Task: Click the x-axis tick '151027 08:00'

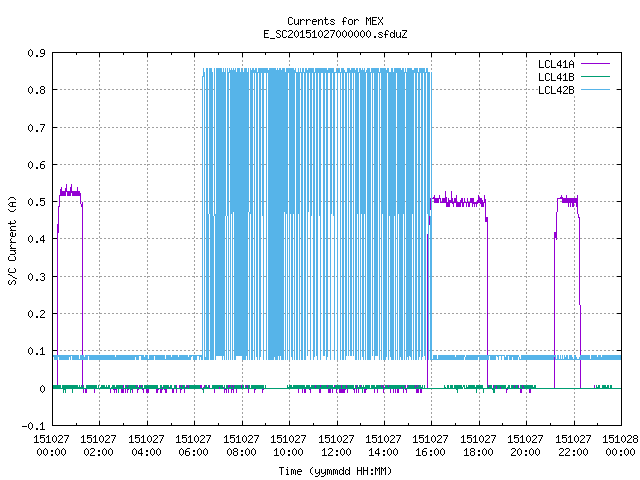Action: pos(241,446)
